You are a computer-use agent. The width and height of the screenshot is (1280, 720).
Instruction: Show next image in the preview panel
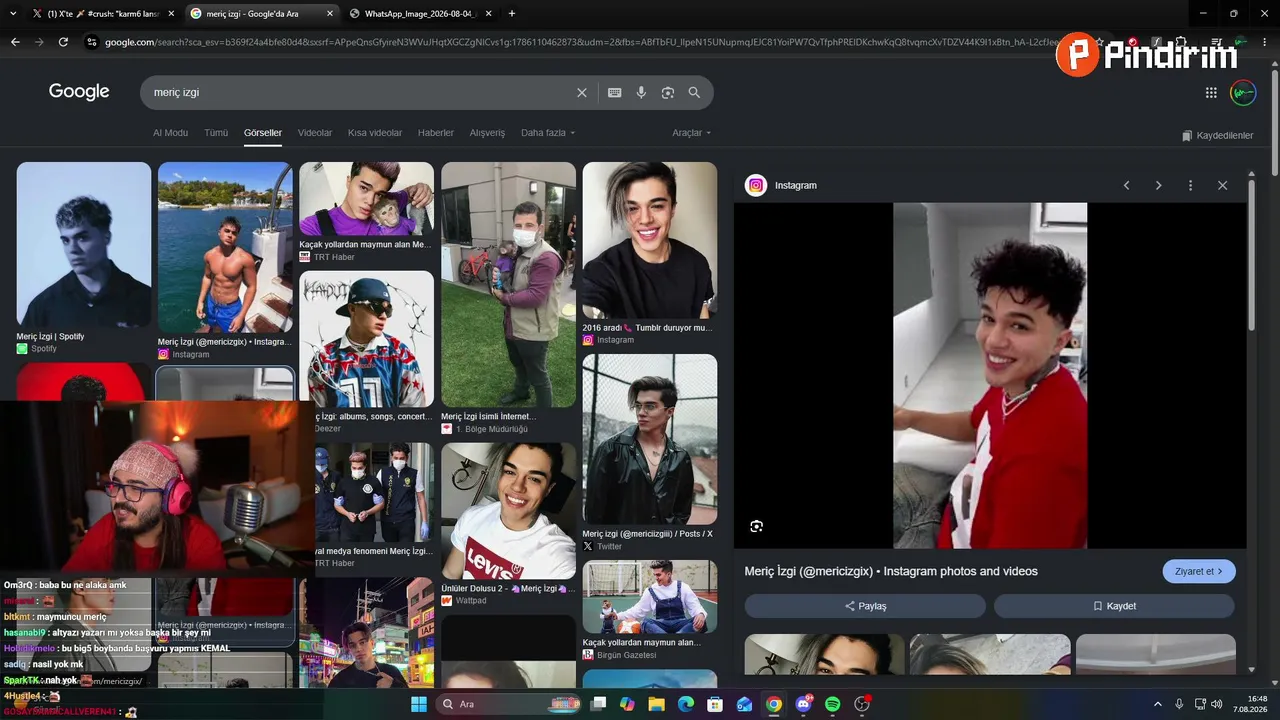[x=1158, y=185]
